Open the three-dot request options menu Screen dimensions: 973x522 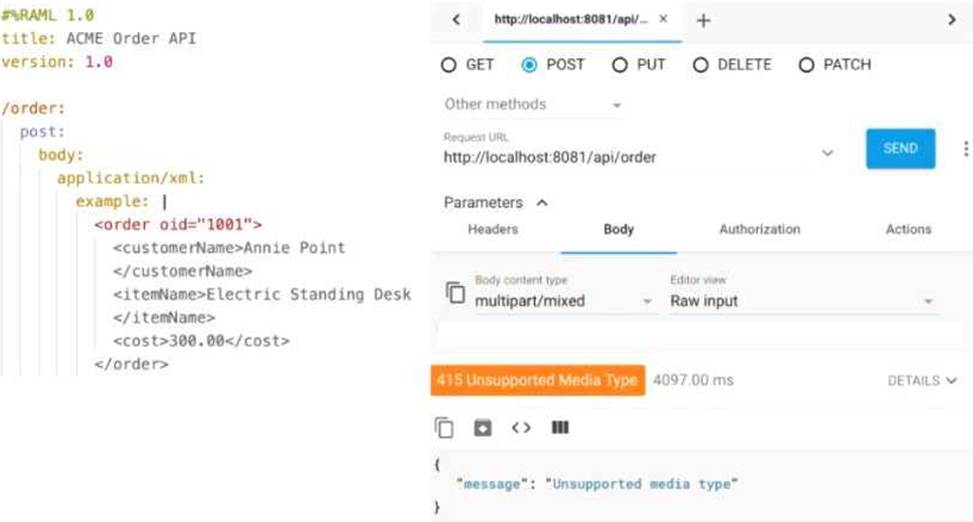coord(965,149)
